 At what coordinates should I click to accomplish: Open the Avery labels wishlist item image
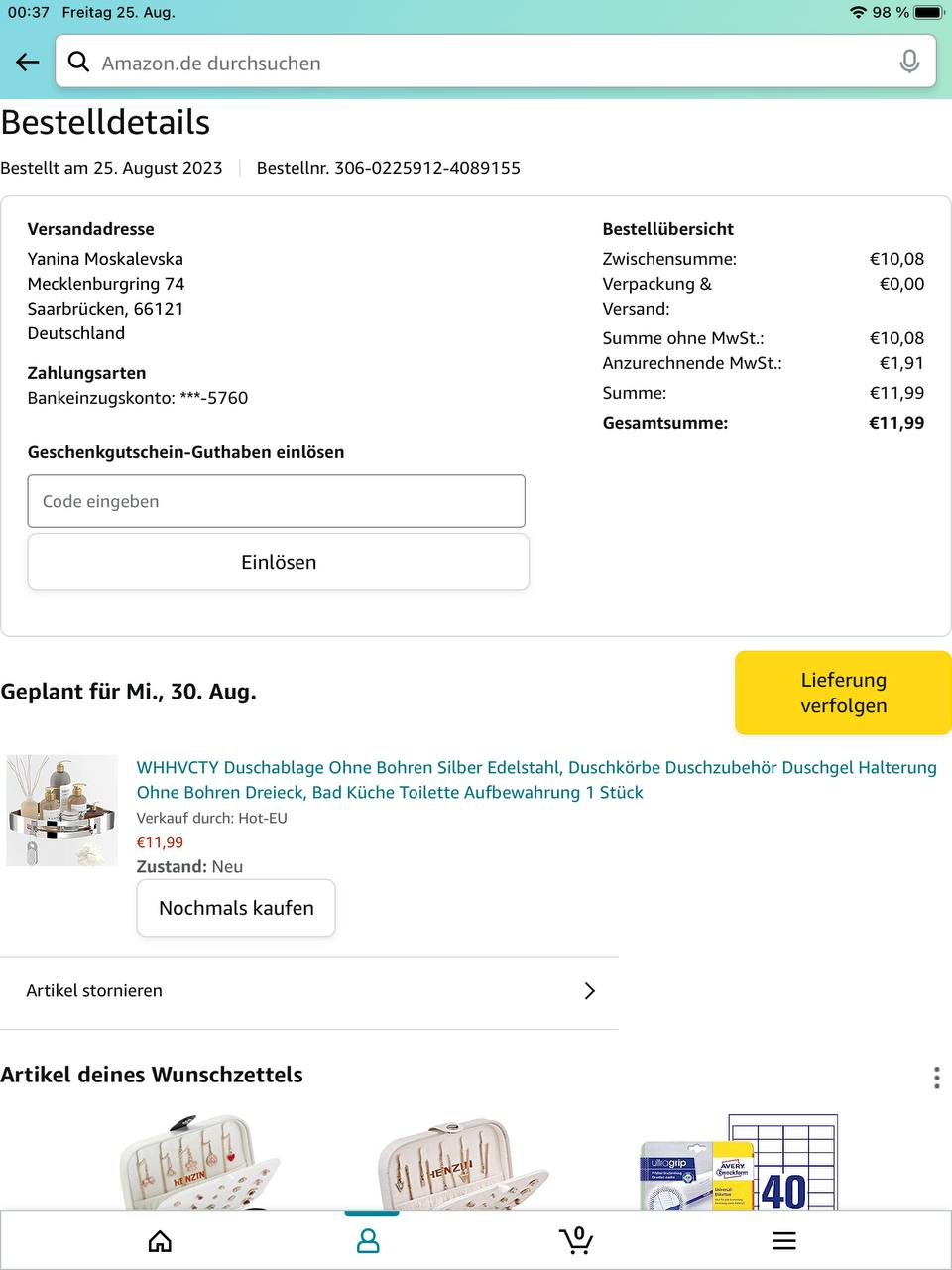click(x=739, y=1163)
